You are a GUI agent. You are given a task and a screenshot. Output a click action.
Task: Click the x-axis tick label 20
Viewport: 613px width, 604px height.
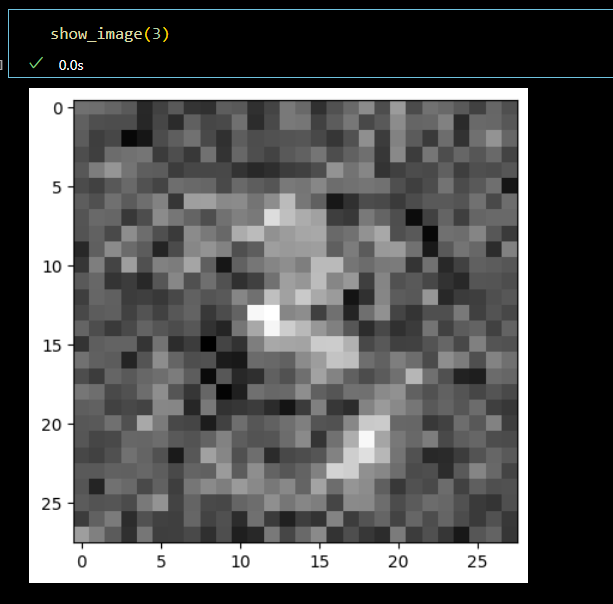(x=398, y=562)
